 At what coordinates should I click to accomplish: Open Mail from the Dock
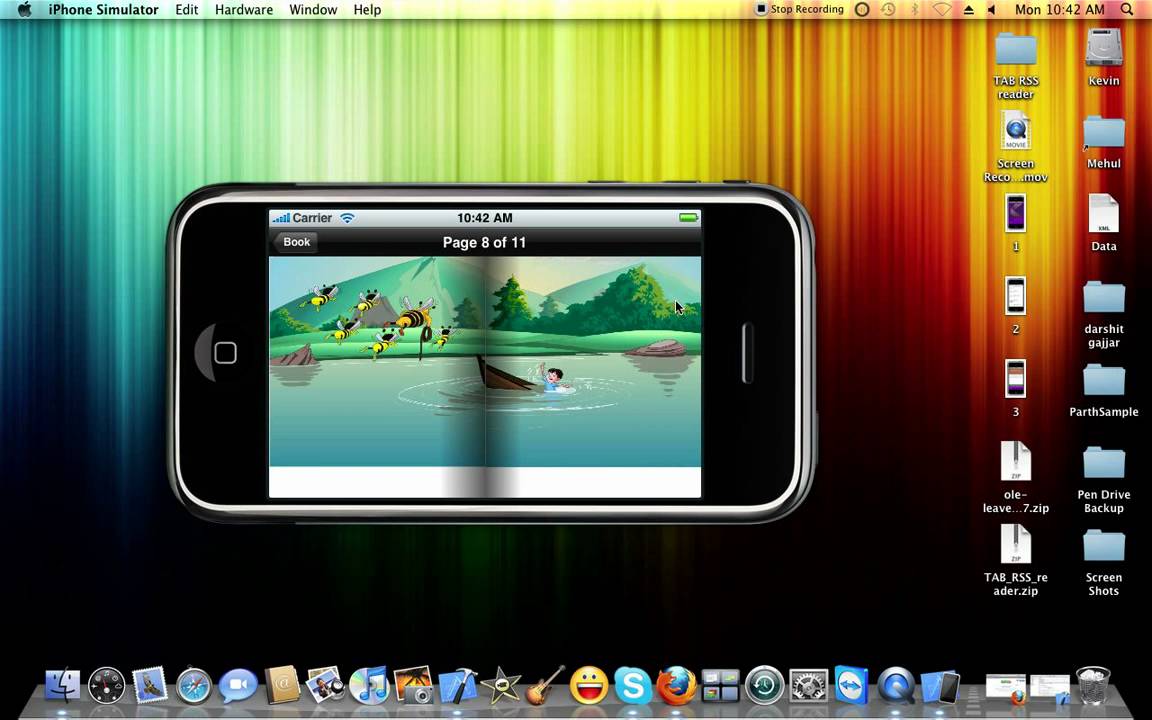click(x=151, y=685)
